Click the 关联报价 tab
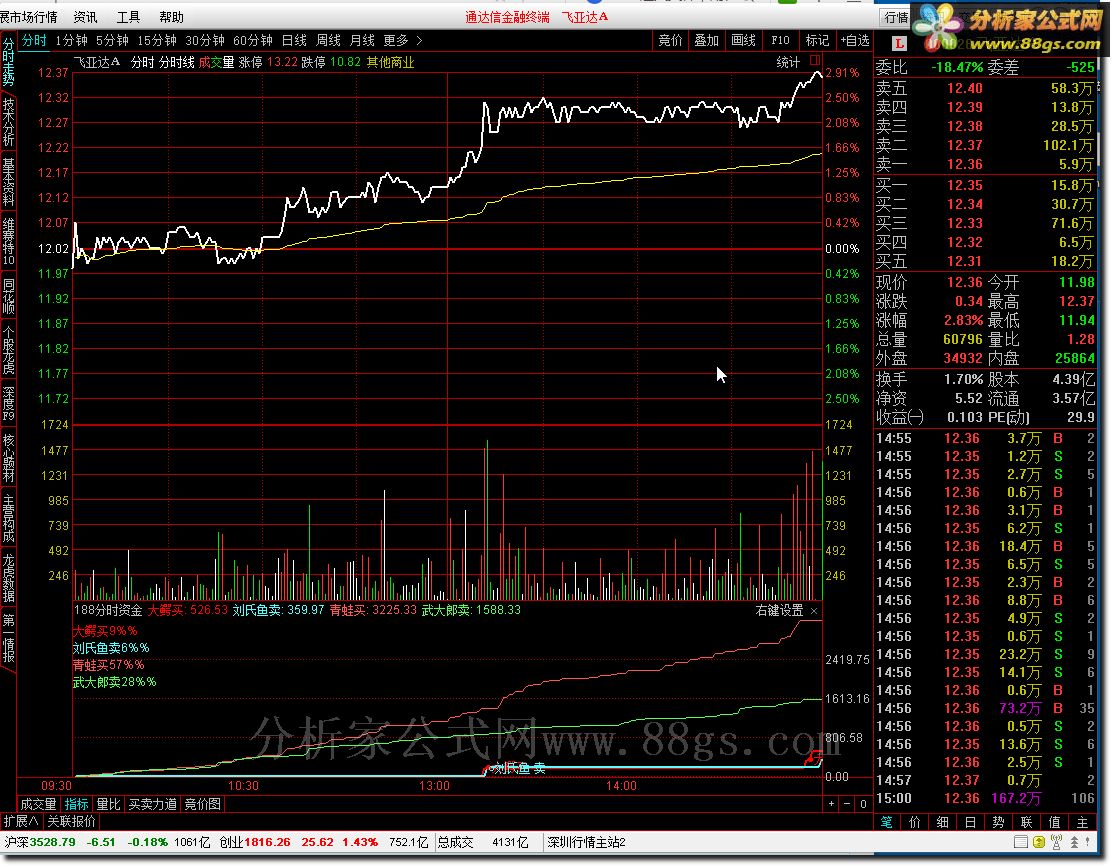1112x866 pixels. coord(71,821)
